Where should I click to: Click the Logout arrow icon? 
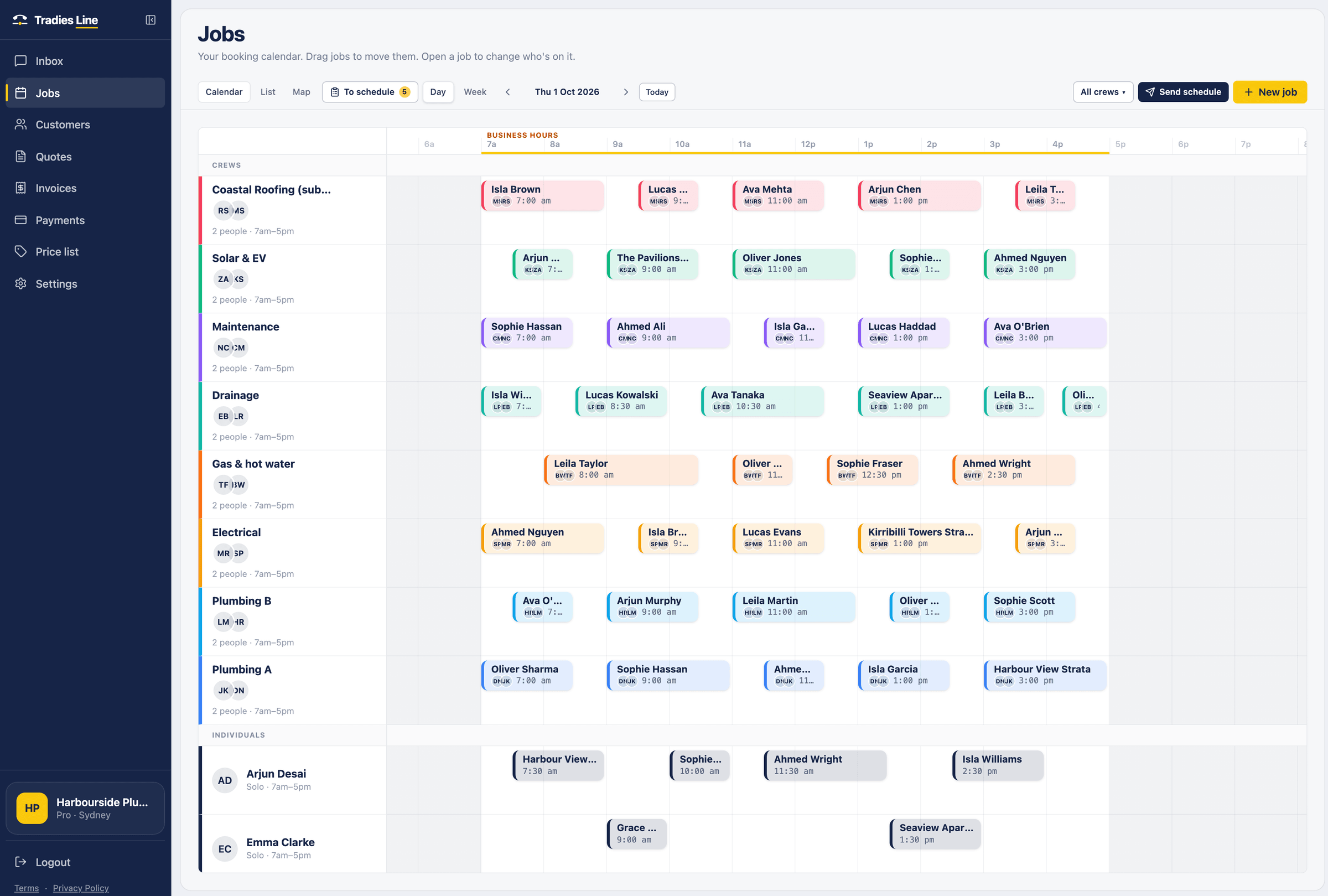point(21,862)
